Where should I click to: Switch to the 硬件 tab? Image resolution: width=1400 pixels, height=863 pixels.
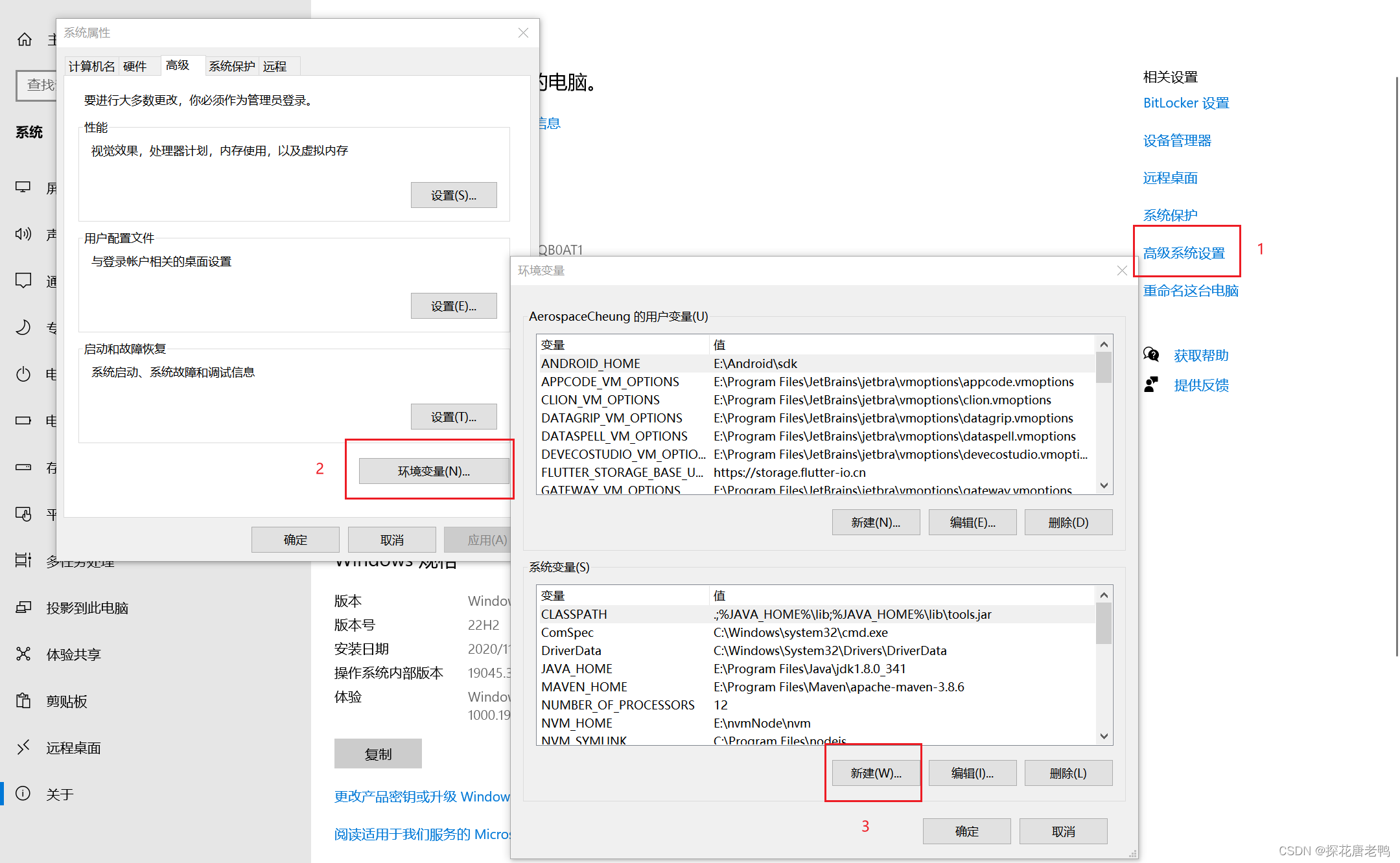click(x=135, y=66)
